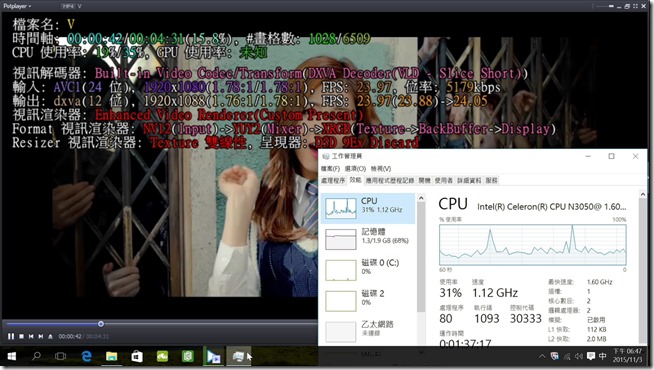Open Task View from taskbar
Screen dimensions: 654x370
(61, 356)
